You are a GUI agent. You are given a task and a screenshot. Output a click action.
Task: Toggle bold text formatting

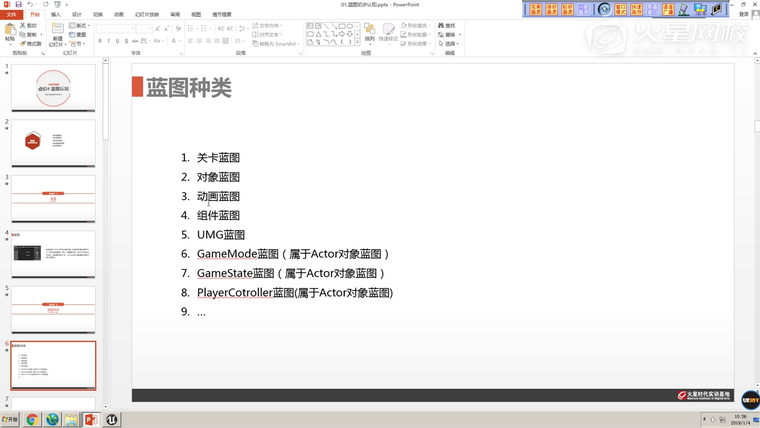100,41
